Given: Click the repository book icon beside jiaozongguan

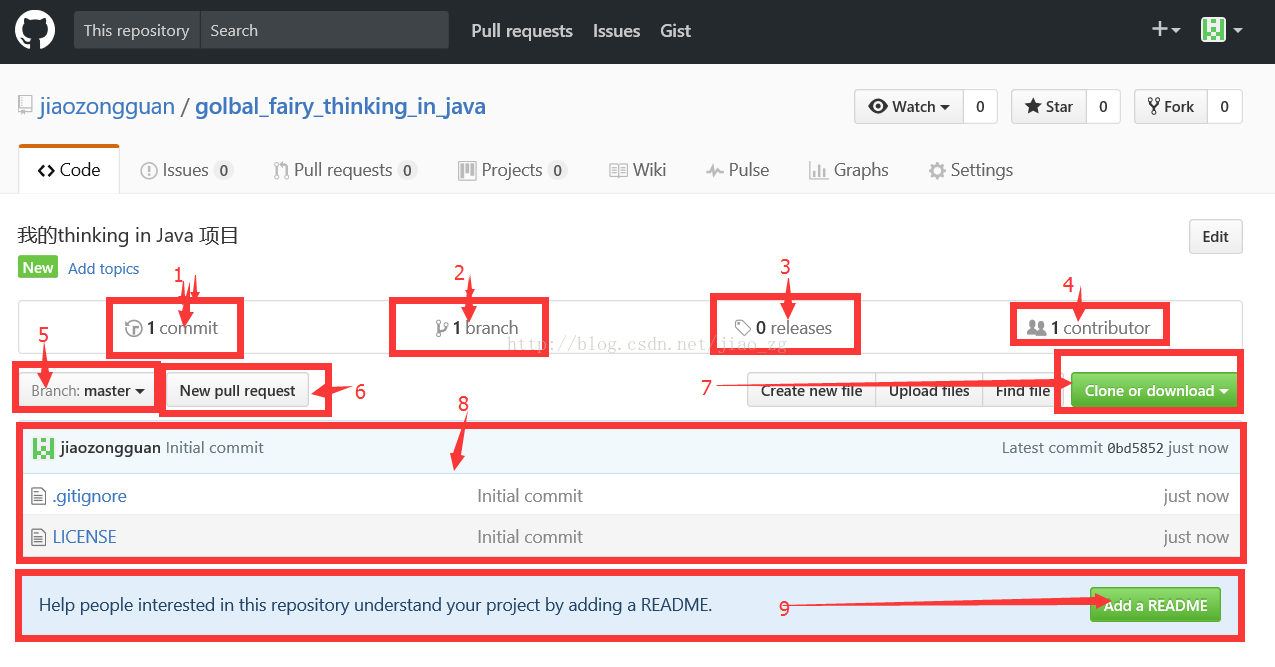Looking at the screenshot, I should point(25,105).
